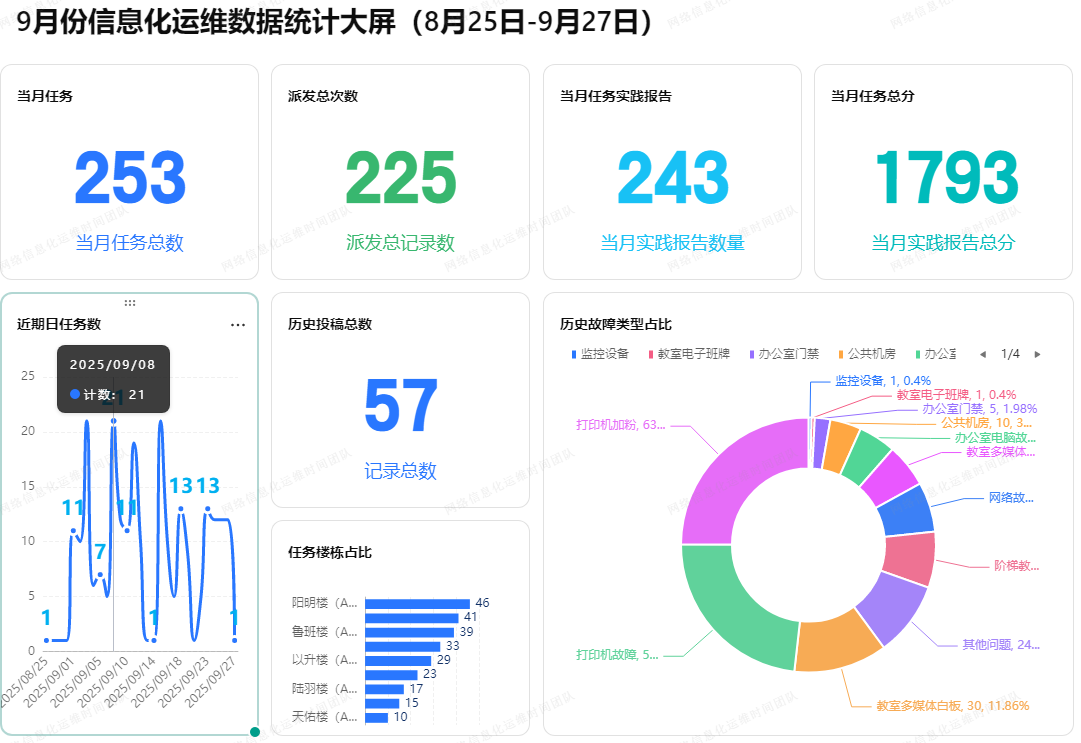Grab the drag handle above 近期日任务数
This screenshot has width=1081, height=743.
tap(130, 302)
